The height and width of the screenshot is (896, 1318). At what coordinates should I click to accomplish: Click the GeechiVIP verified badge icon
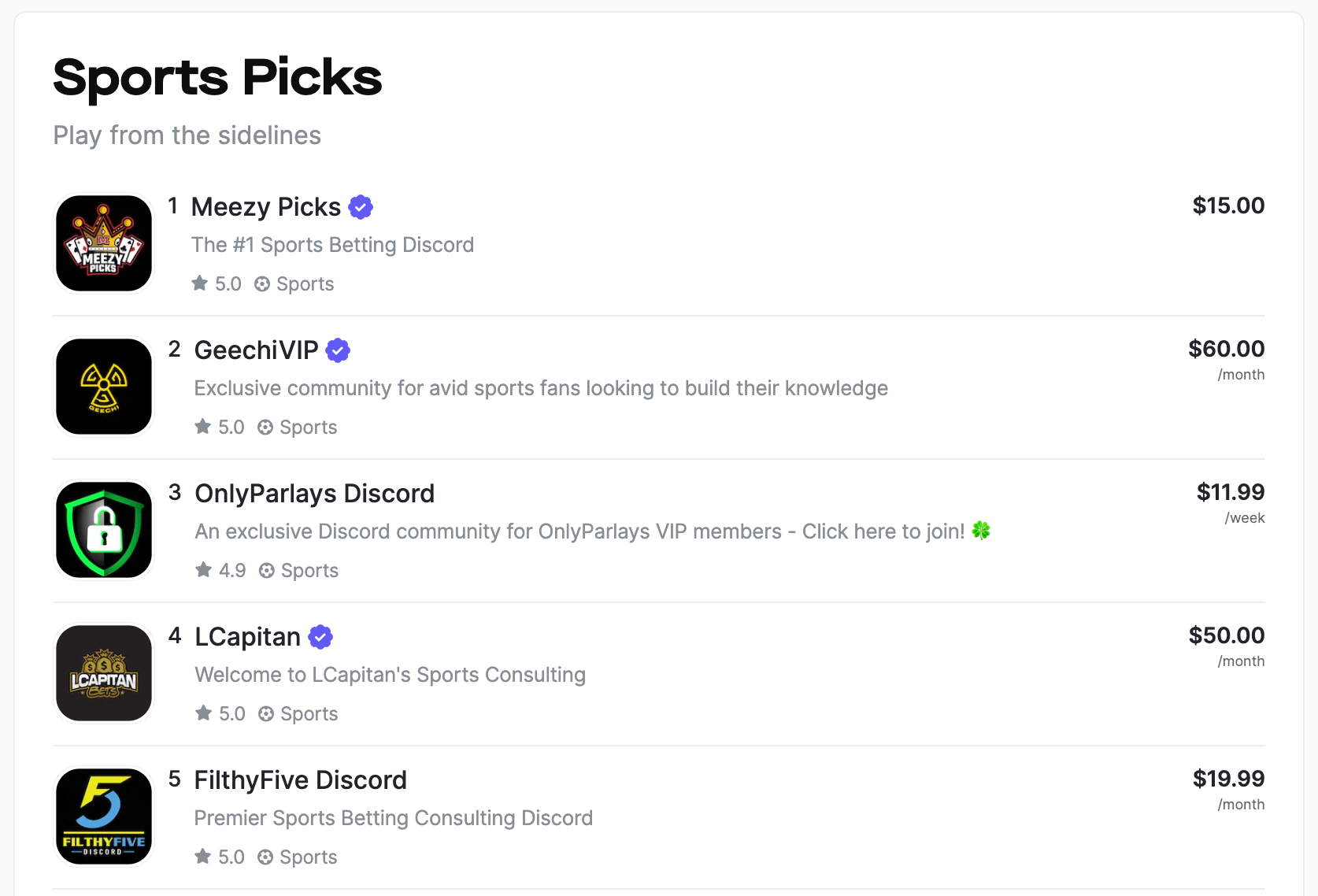338,350
